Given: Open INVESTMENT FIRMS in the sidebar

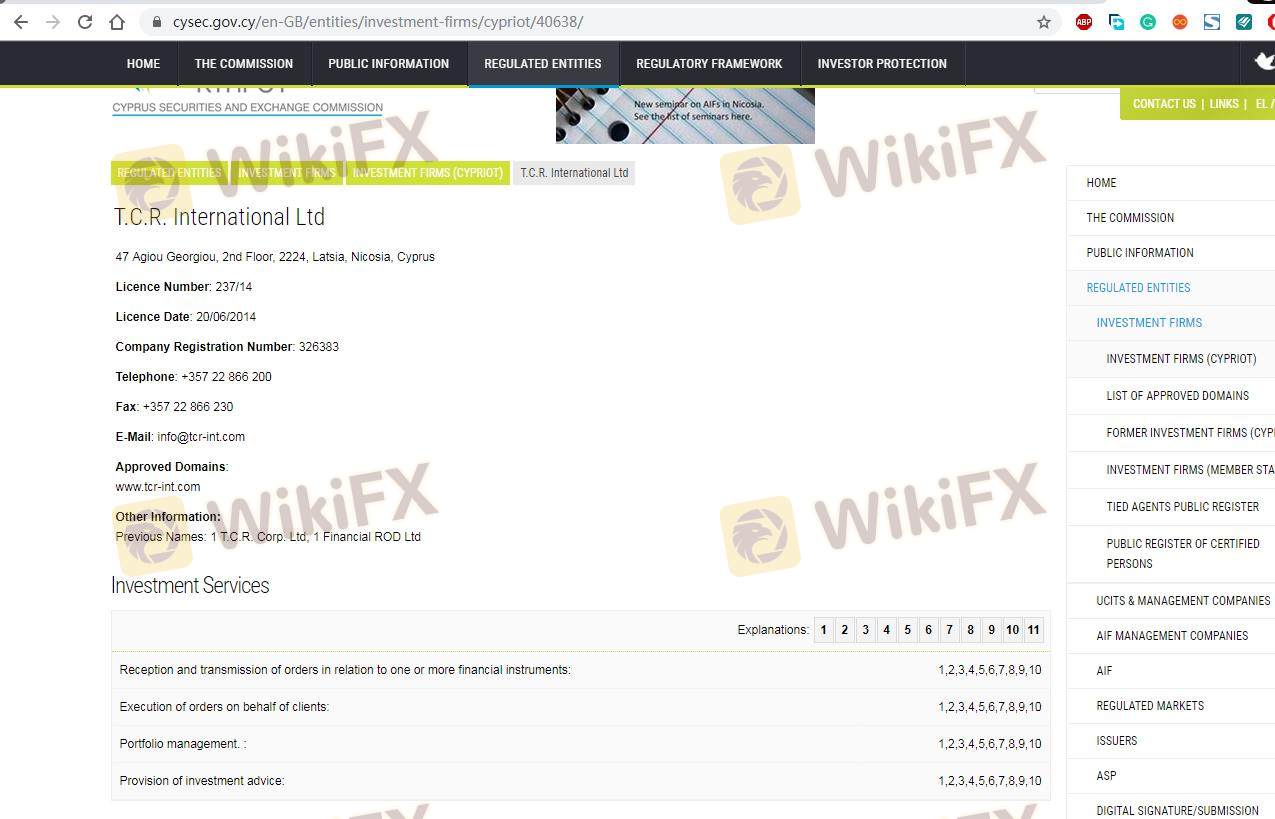Looking at the screenshot, I should 1171,323.
